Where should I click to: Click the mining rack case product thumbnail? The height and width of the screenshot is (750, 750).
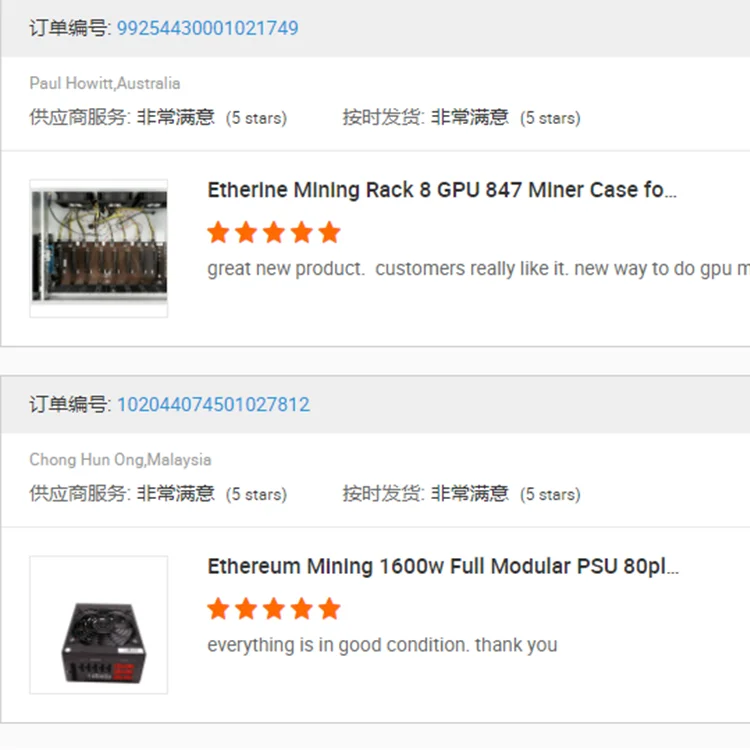[99, 248]
